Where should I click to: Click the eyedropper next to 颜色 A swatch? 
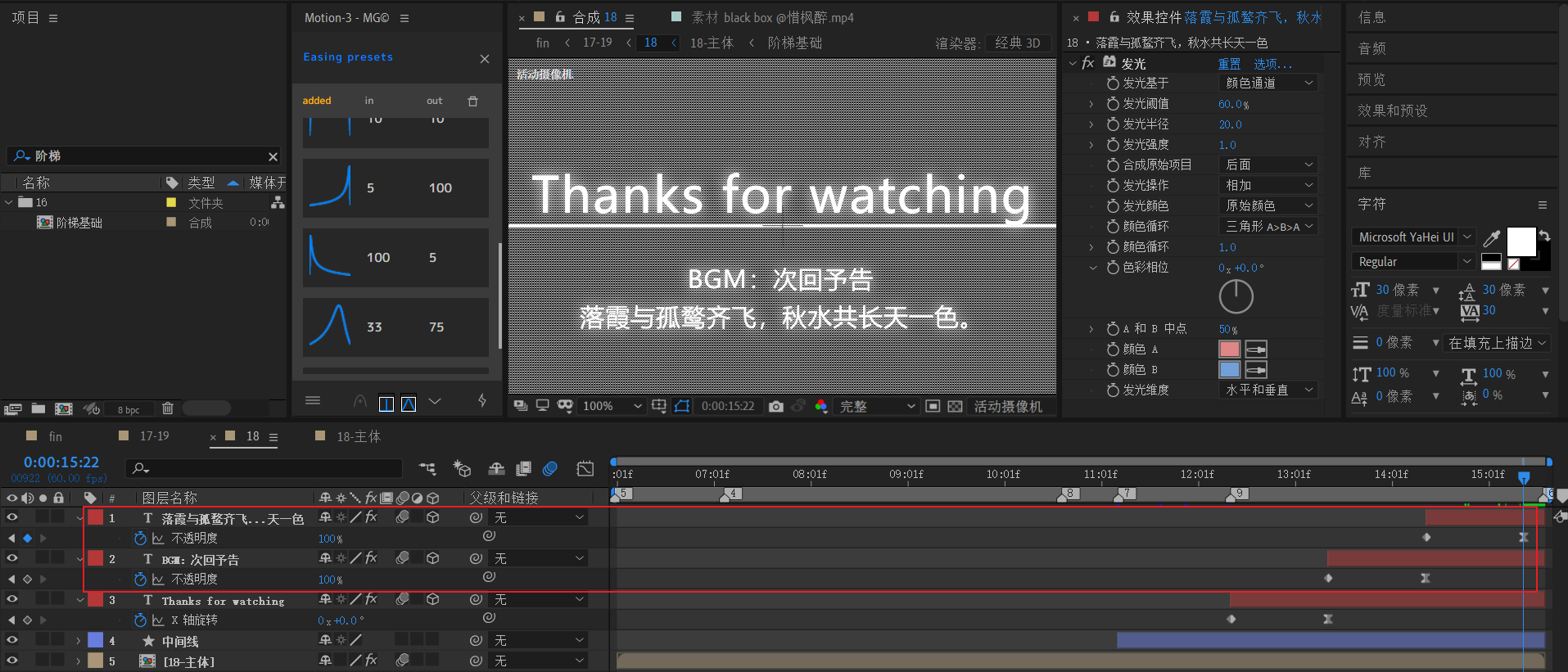click(x=1256, y=349)
